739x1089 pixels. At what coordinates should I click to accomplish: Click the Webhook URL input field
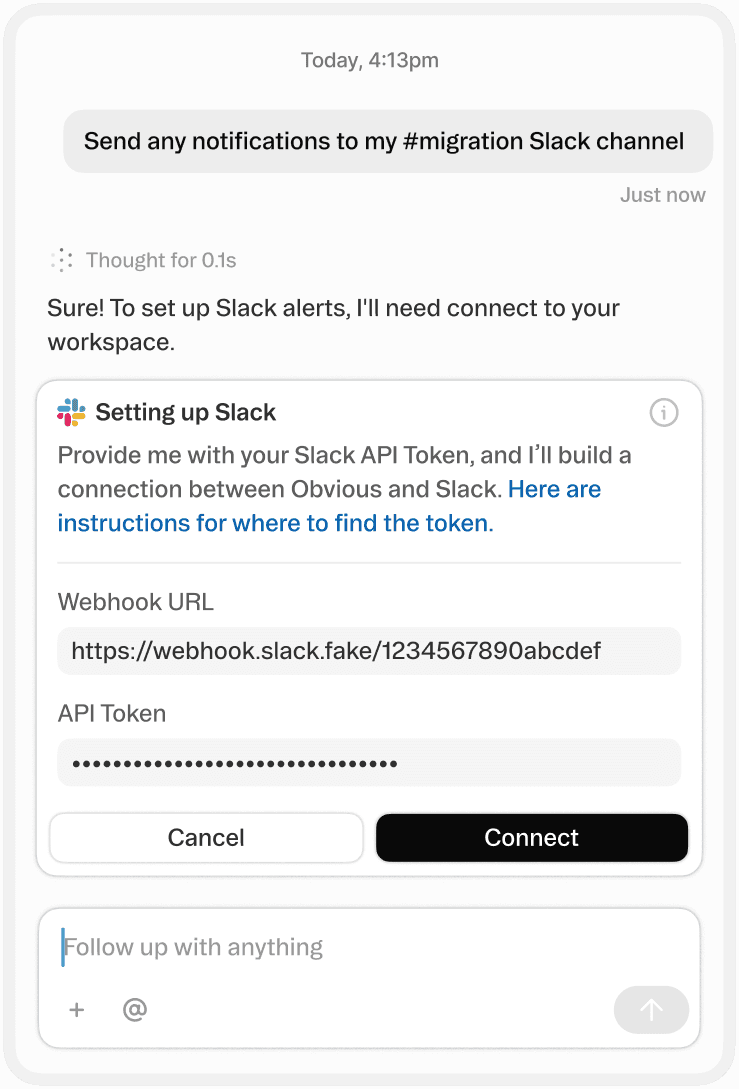(x=369, y=651)
